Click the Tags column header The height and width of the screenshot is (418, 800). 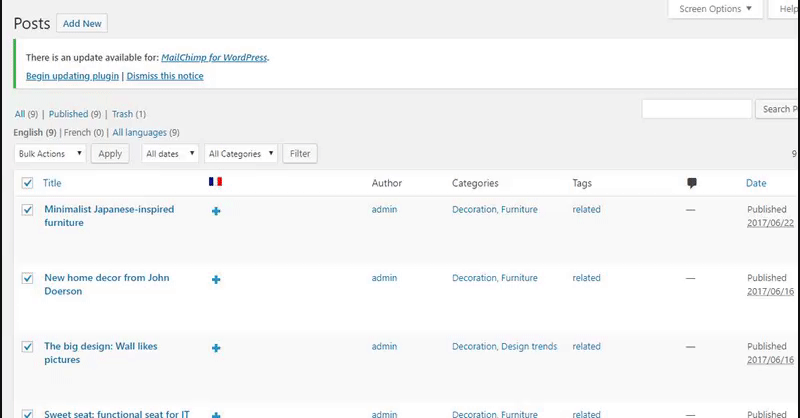(x=582, y=183)
